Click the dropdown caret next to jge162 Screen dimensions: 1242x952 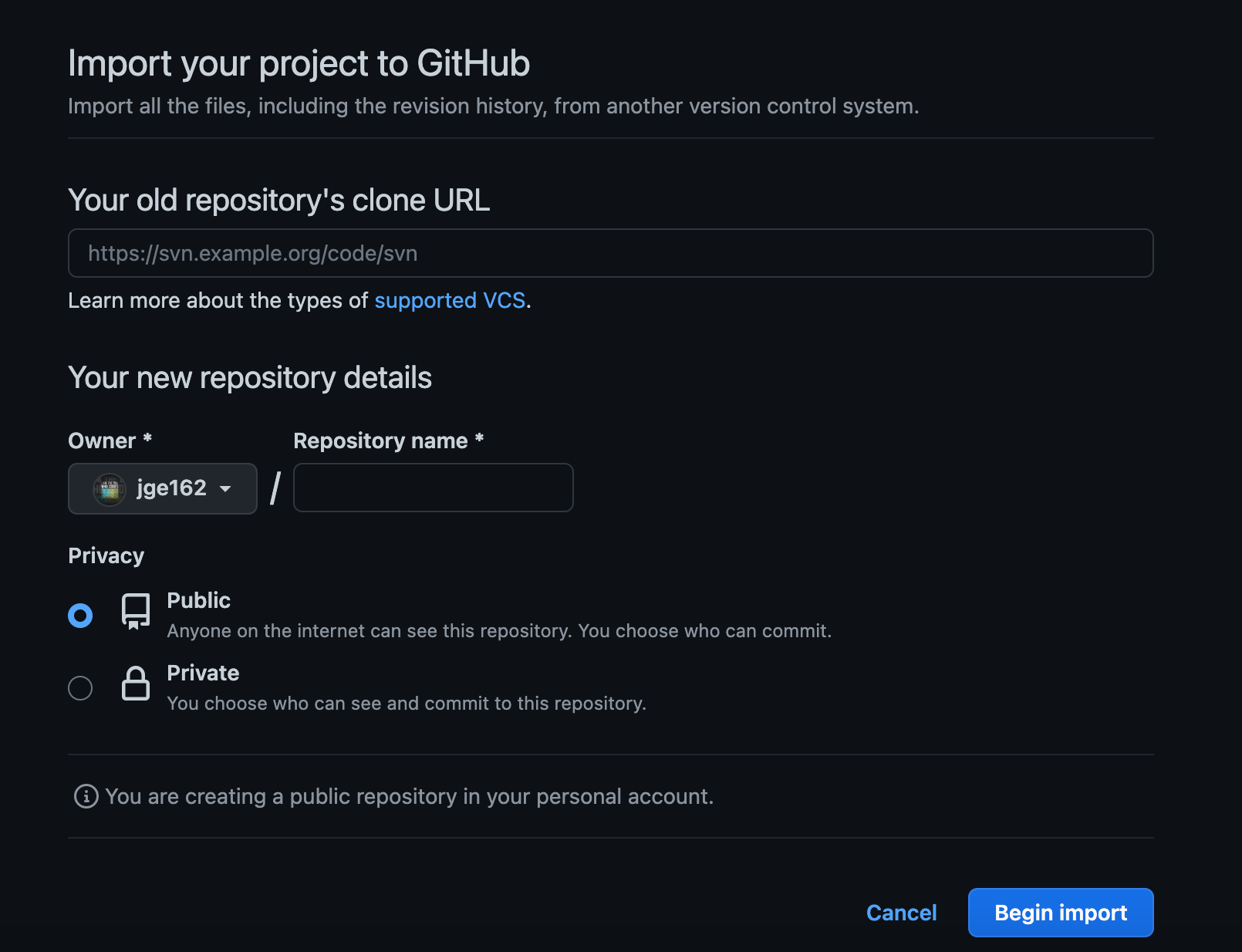coord(225,489)
